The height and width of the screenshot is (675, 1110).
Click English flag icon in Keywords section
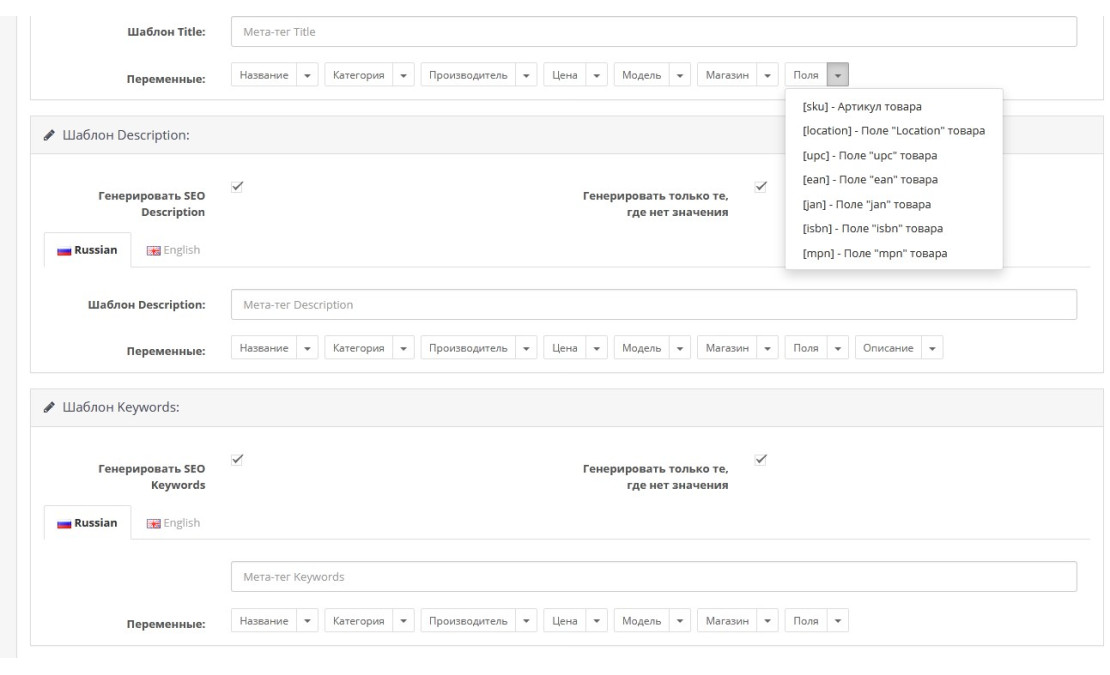[153, 522]
